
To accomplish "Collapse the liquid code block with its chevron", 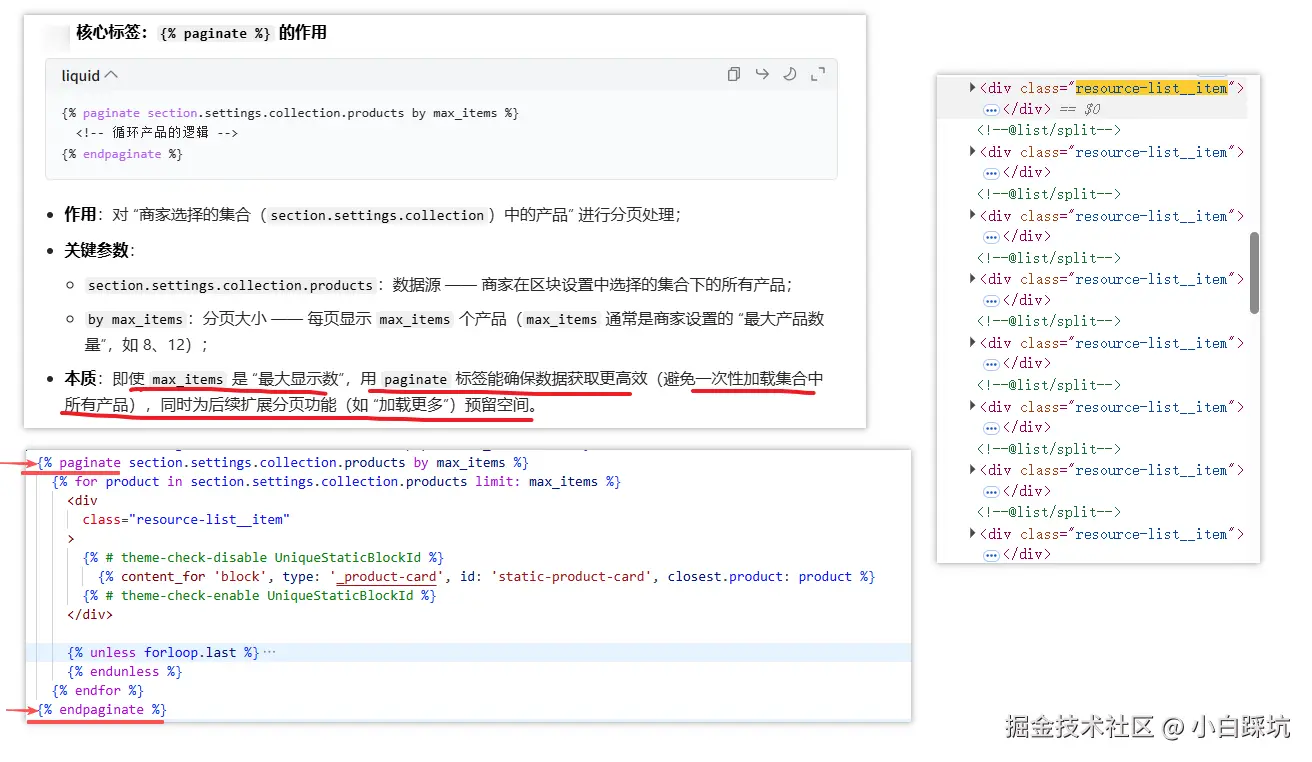I will click(x=111, y=75).
